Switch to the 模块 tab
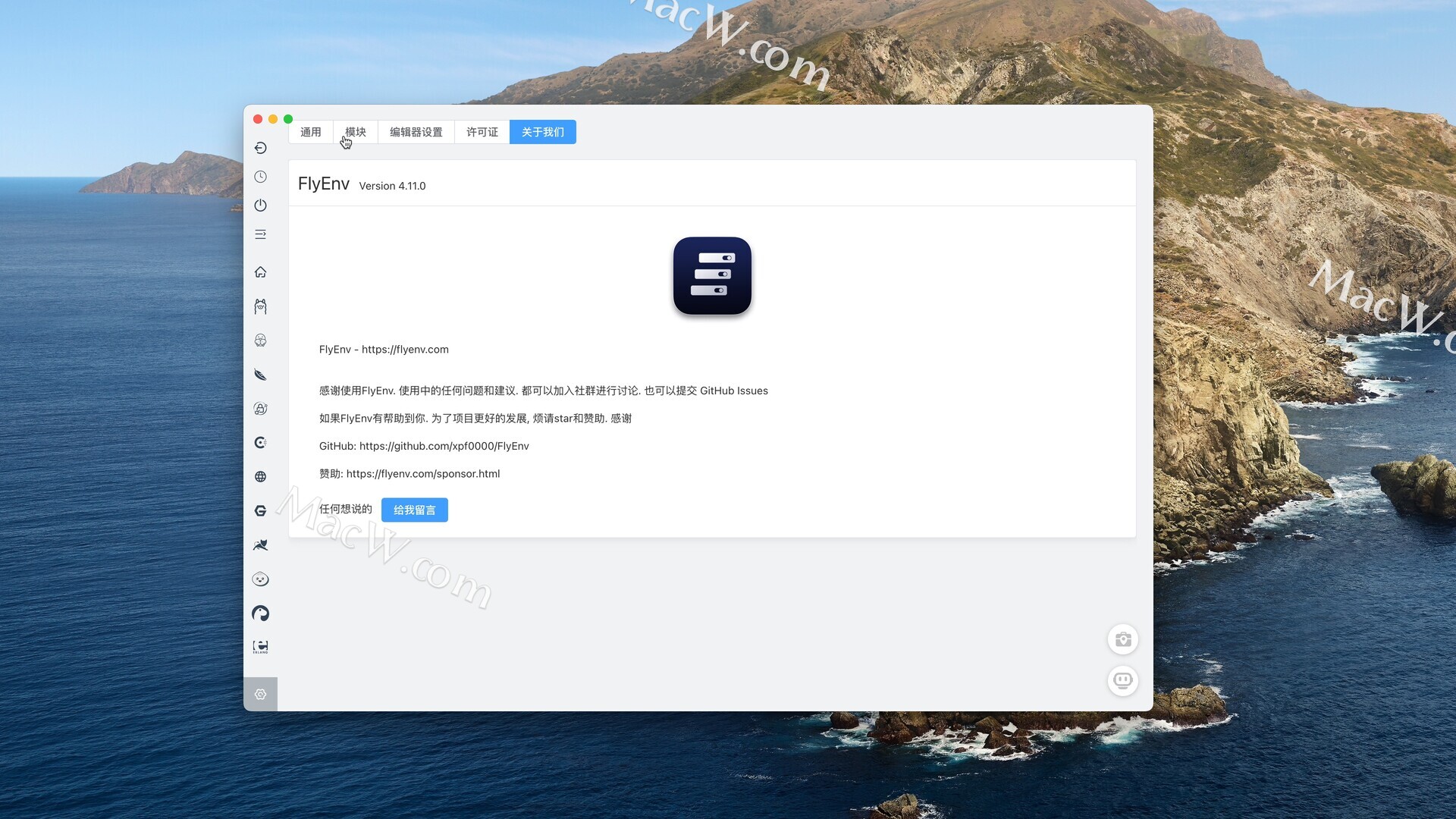Screen dimensions: 1456x819 tap(356, 132)
